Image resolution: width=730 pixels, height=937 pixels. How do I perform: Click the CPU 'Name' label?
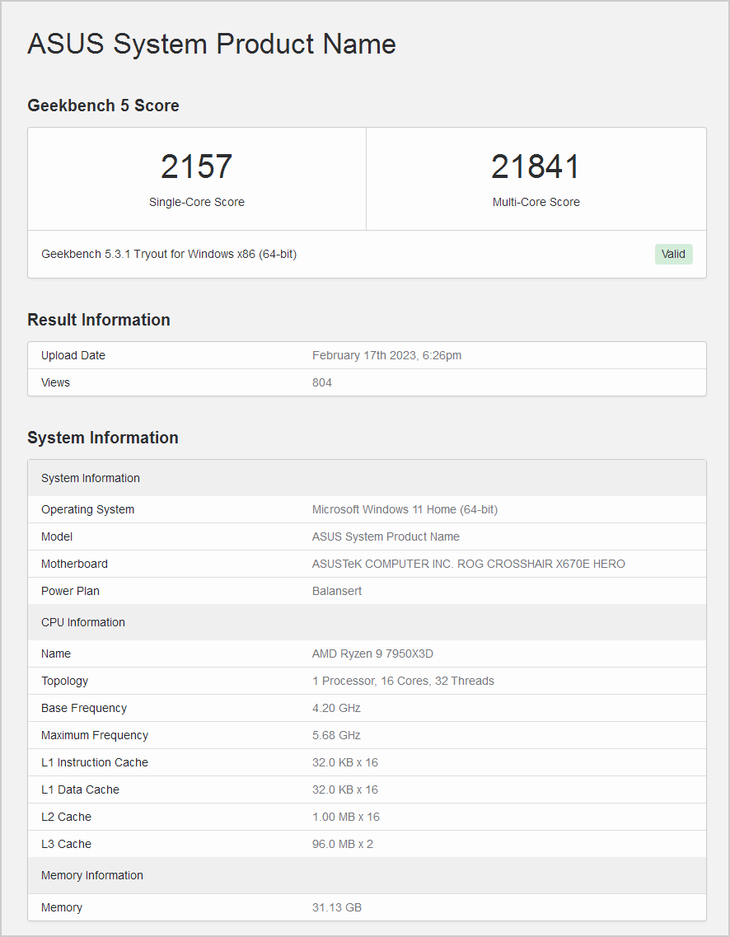56,654
